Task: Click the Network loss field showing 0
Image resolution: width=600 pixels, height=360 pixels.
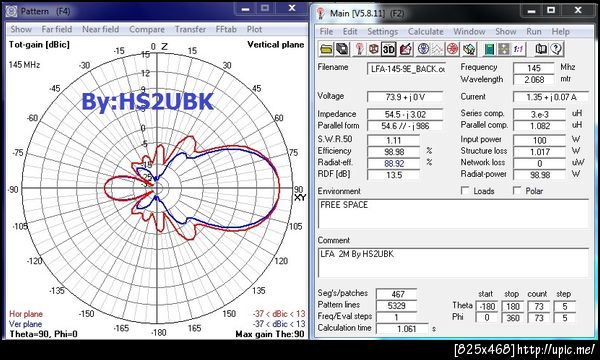Action: pyautogui.click(x=539, y=163)
